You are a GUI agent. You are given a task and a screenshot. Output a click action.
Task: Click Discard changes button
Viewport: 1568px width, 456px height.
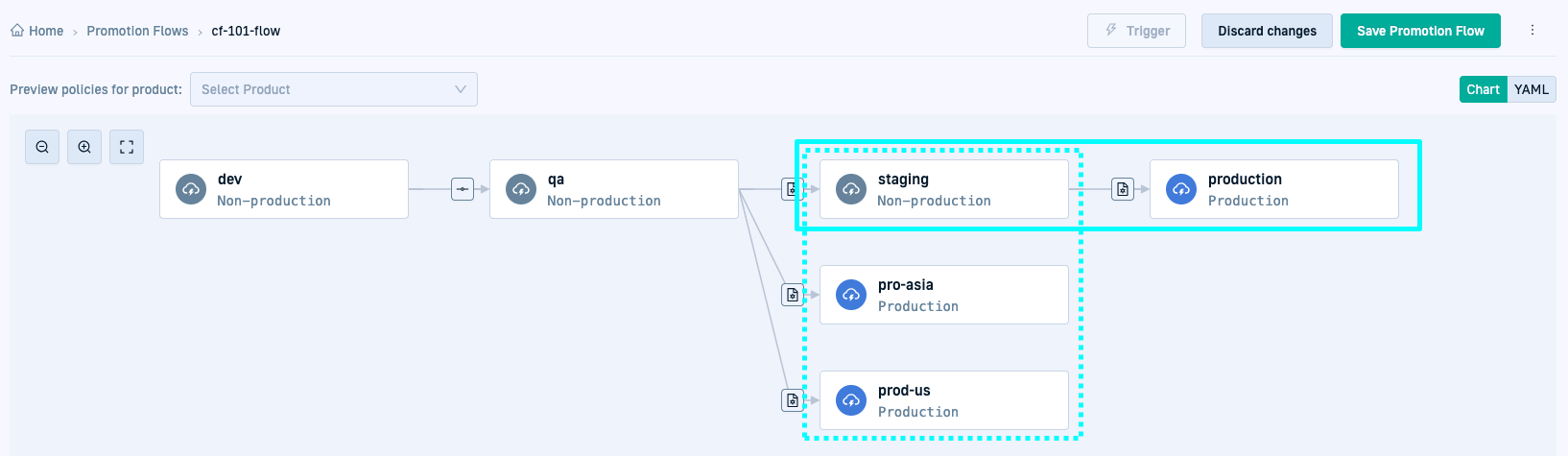tap(1267, 31)
